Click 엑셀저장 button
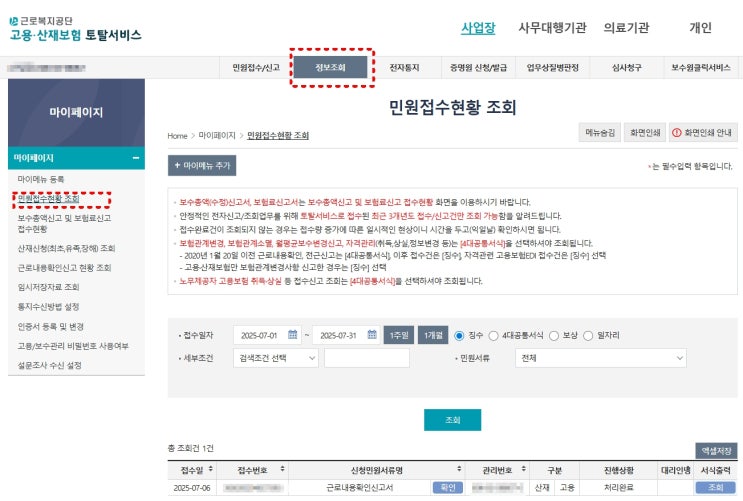The height and width of the screenshot is (501, 743). (716, 451)
